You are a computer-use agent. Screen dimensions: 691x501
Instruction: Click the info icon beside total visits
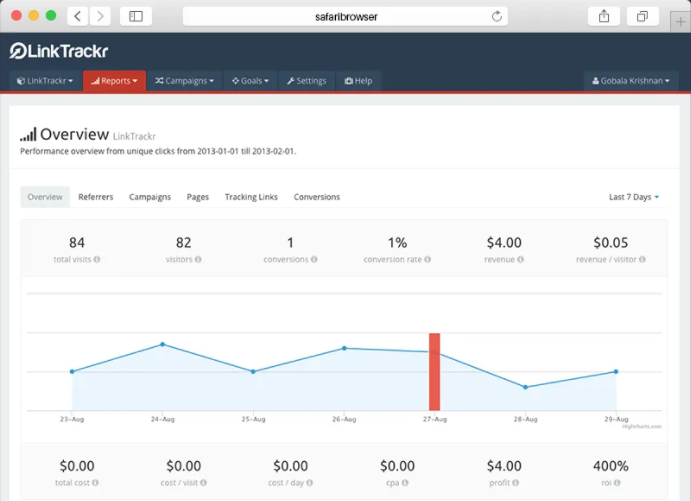[97, 259]
